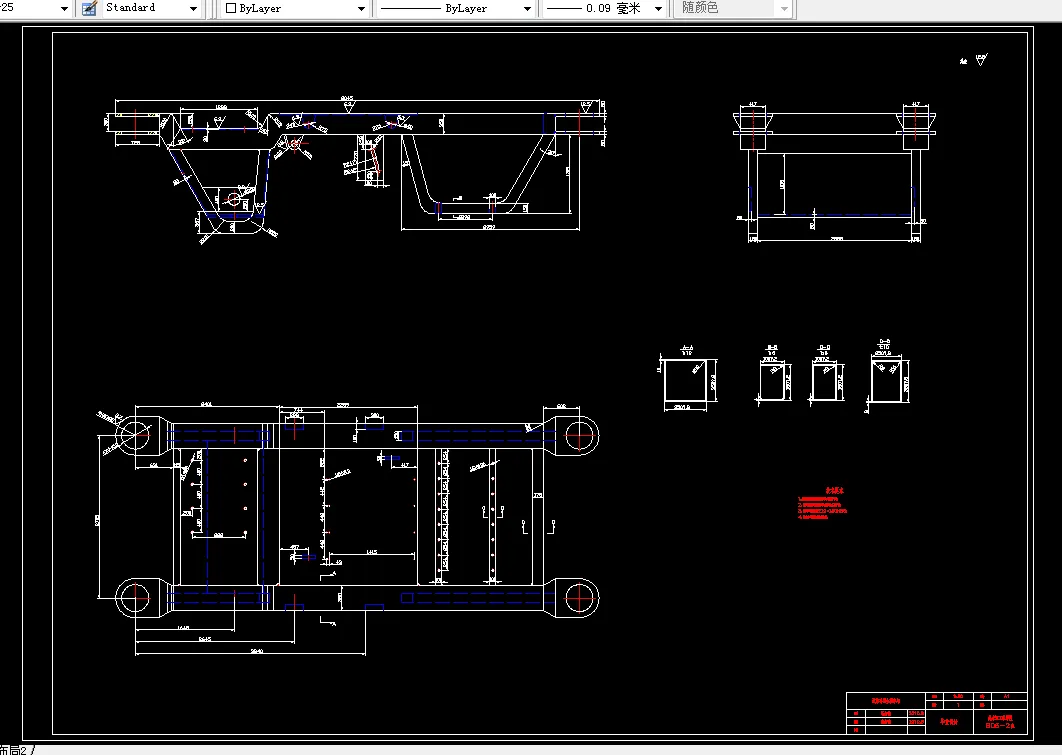
Task: Click the ByLayer color swatch box
Action: tap(231, 8)
